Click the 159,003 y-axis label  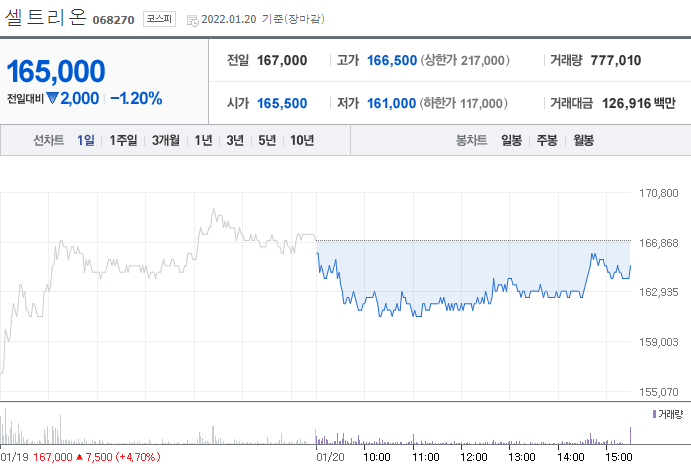click(x=659, y=342)
